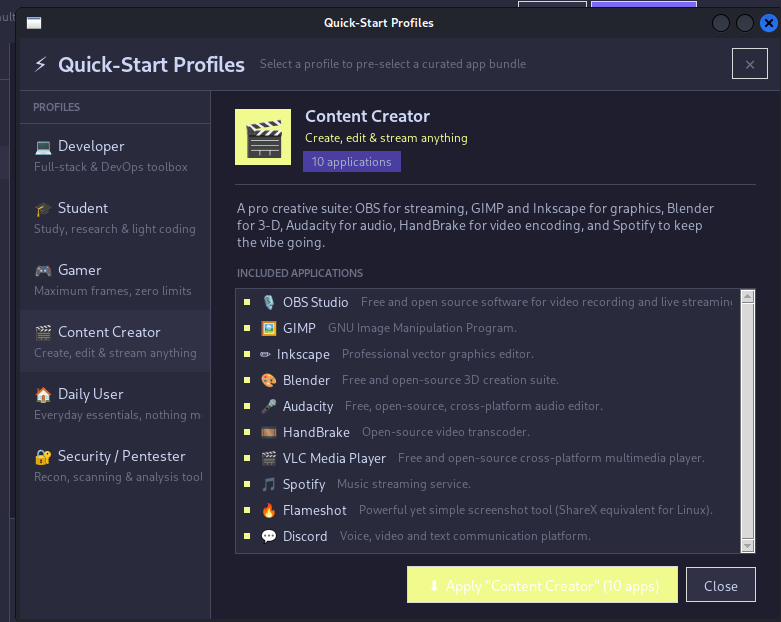Screen dimensions: 781x622
Task: Select the VLC Media Player list entry
Action: click(488, 458)
